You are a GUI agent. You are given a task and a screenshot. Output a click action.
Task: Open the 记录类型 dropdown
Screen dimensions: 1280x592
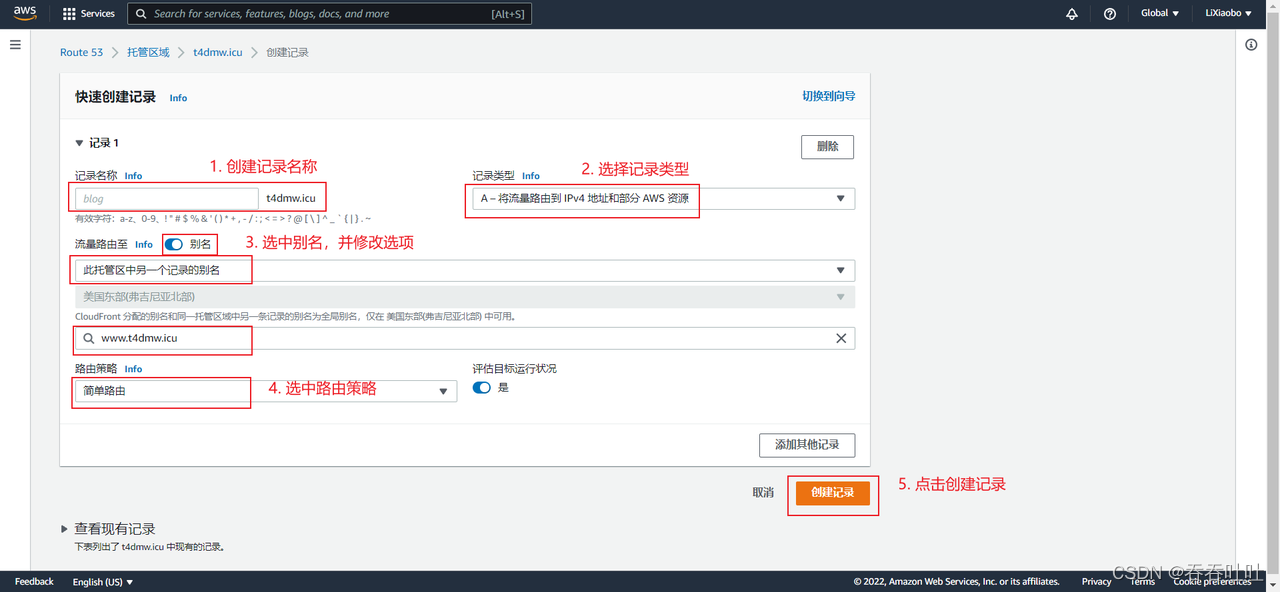tap(664, 198)
